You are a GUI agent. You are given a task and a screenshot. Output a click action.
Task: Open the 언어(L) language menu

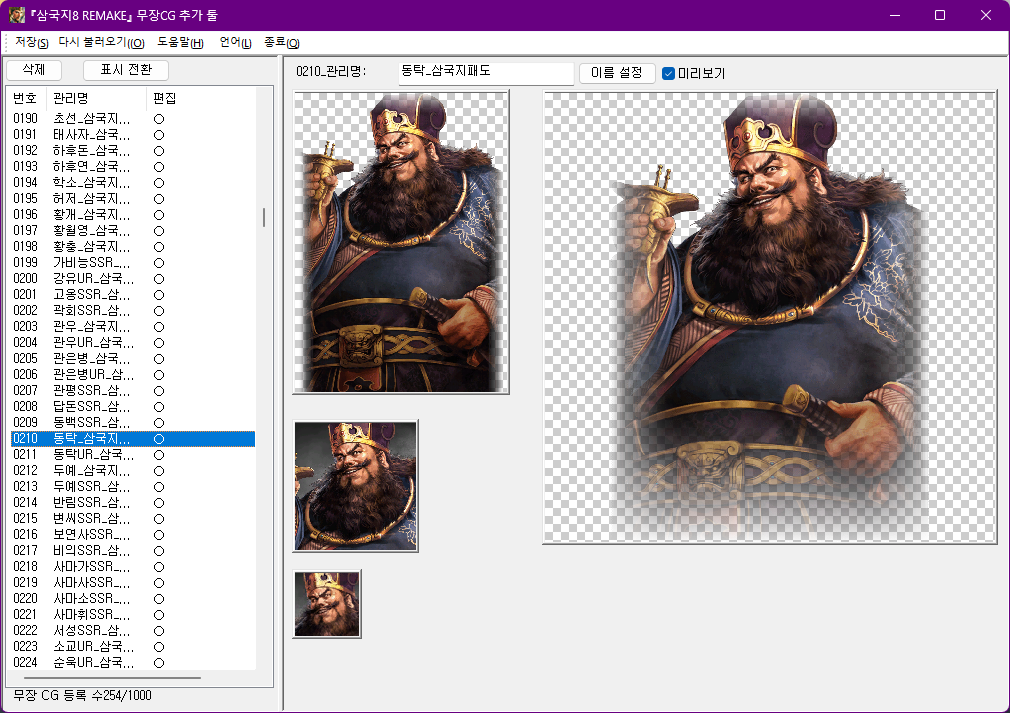click(x=235, y=43)
